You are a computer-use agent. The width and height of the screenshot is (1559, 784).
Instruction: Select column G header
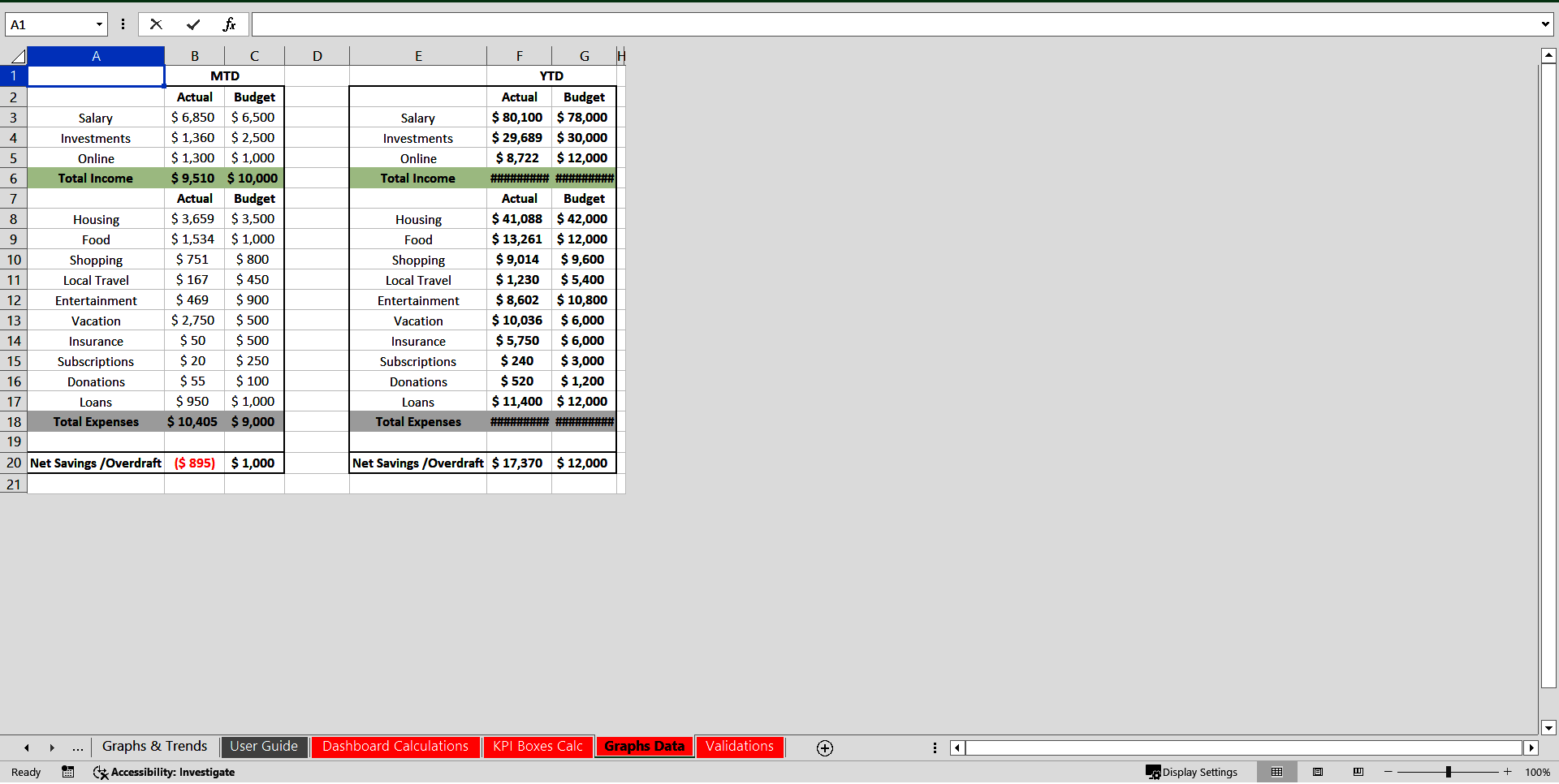click(585, 56)
